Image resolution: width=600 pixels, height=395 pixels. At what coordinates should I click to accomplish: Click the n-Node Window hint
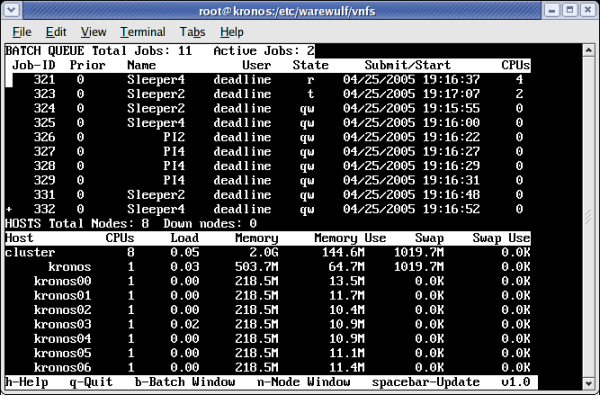coord(303,382)
